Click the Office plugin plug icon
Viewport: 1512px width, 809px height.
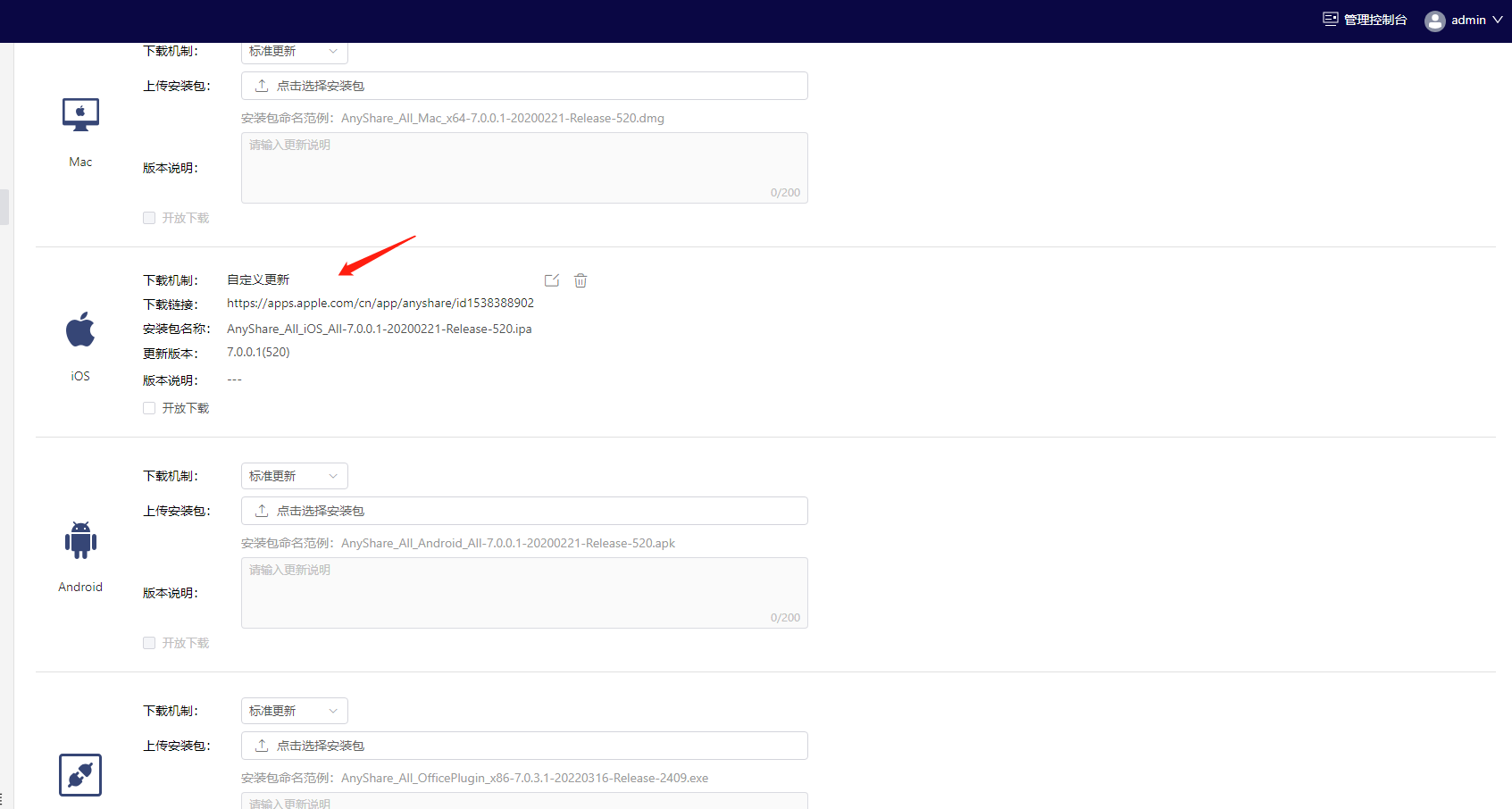(80, 774)
